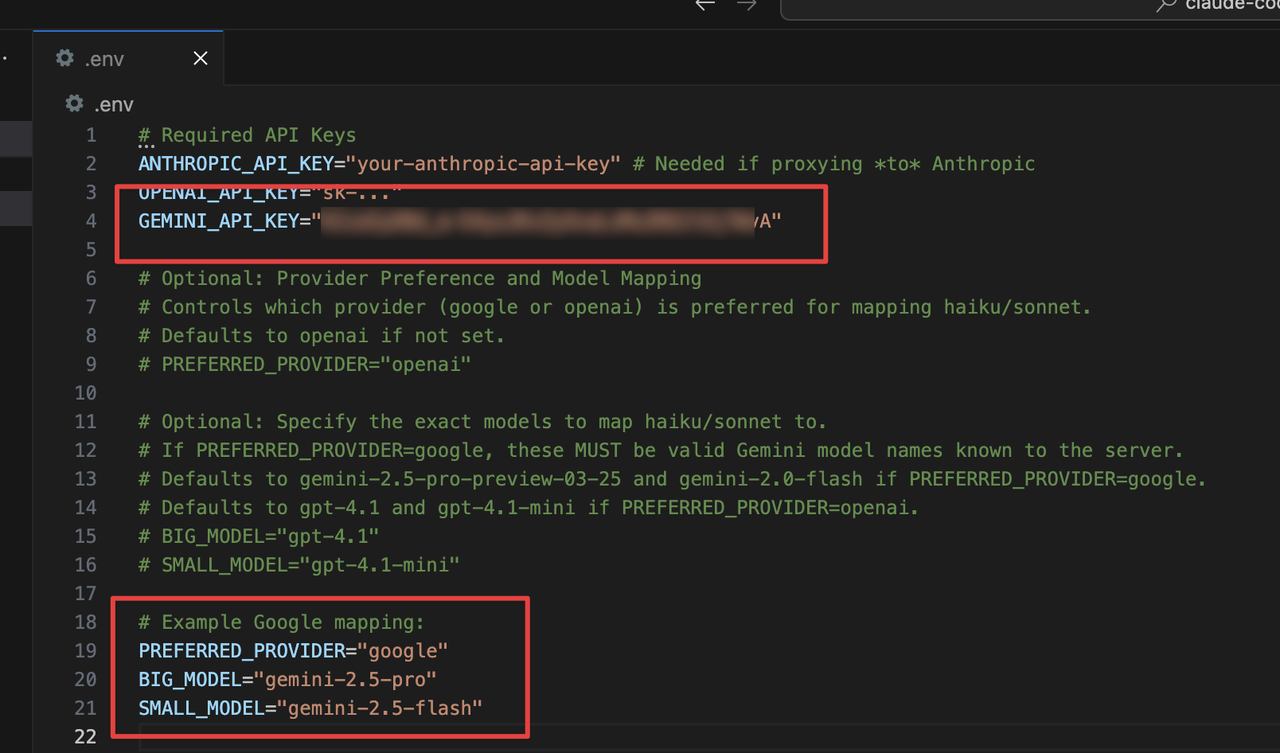Click the comment # Example Google mapping:
Screen dimensions: 1280x753
(280, 621)
